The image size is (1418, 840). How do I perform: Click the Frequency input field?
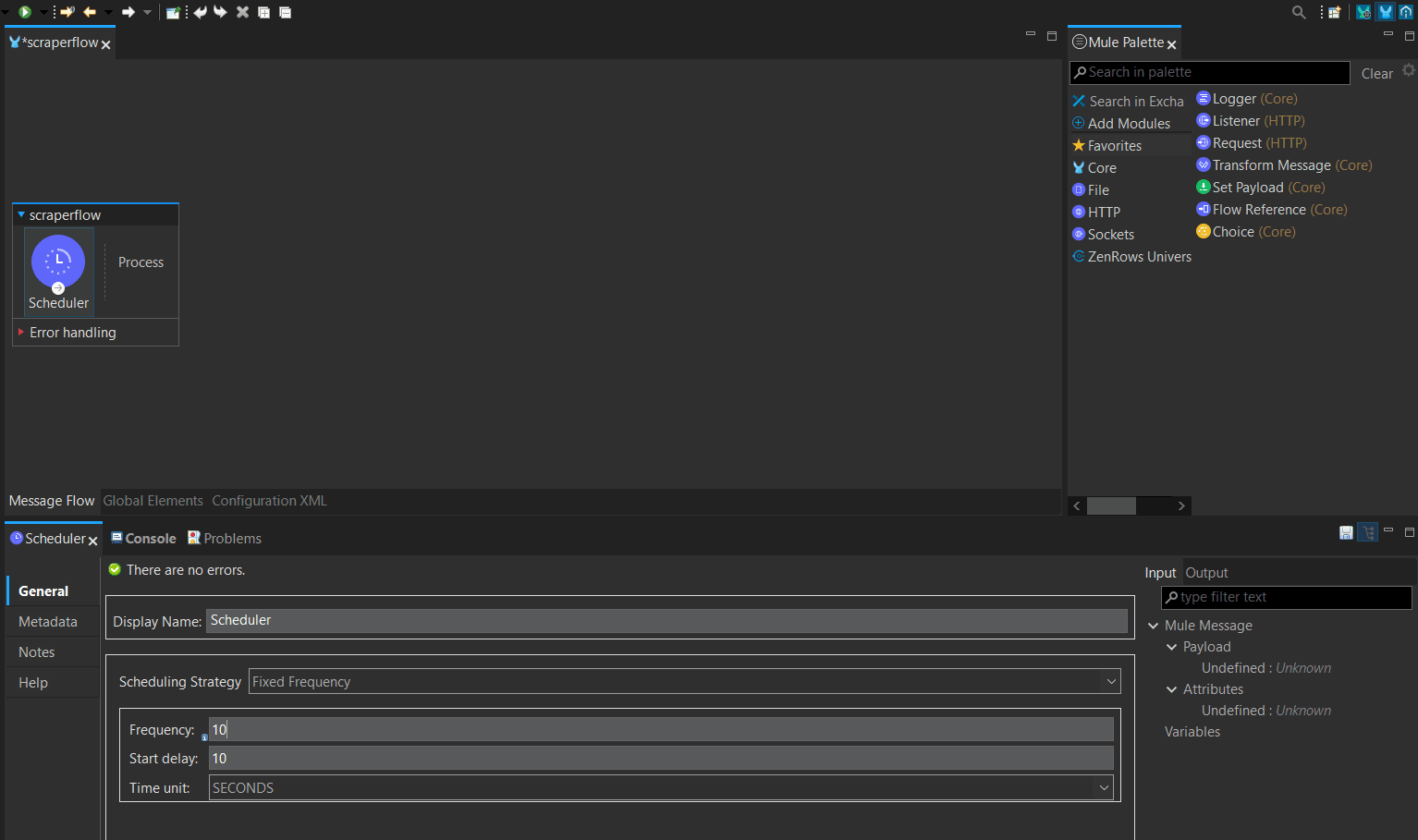[x=661, y=729]
